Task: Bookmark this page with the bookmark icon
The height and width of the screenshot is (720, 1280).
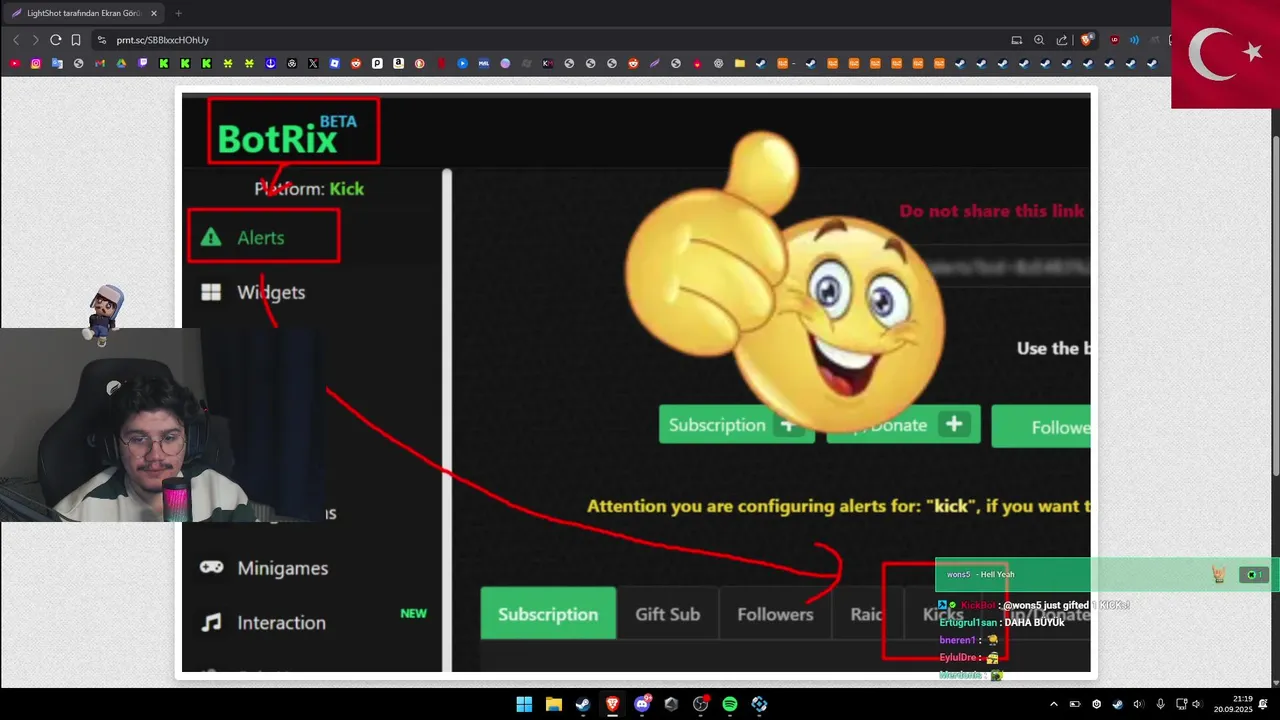Action: tap(76, 40)
